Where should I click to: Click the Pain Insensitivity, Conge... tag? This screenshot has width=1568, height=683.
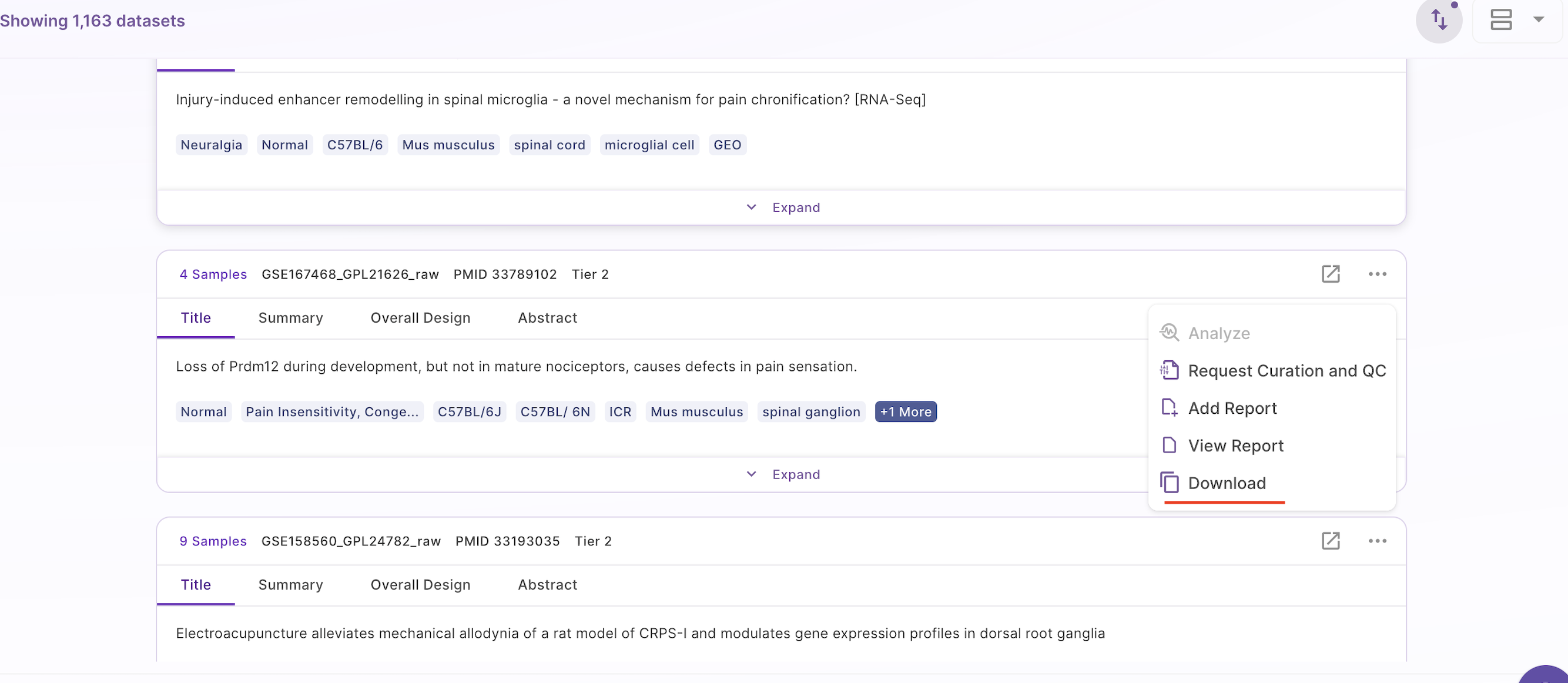pos(331,411)
